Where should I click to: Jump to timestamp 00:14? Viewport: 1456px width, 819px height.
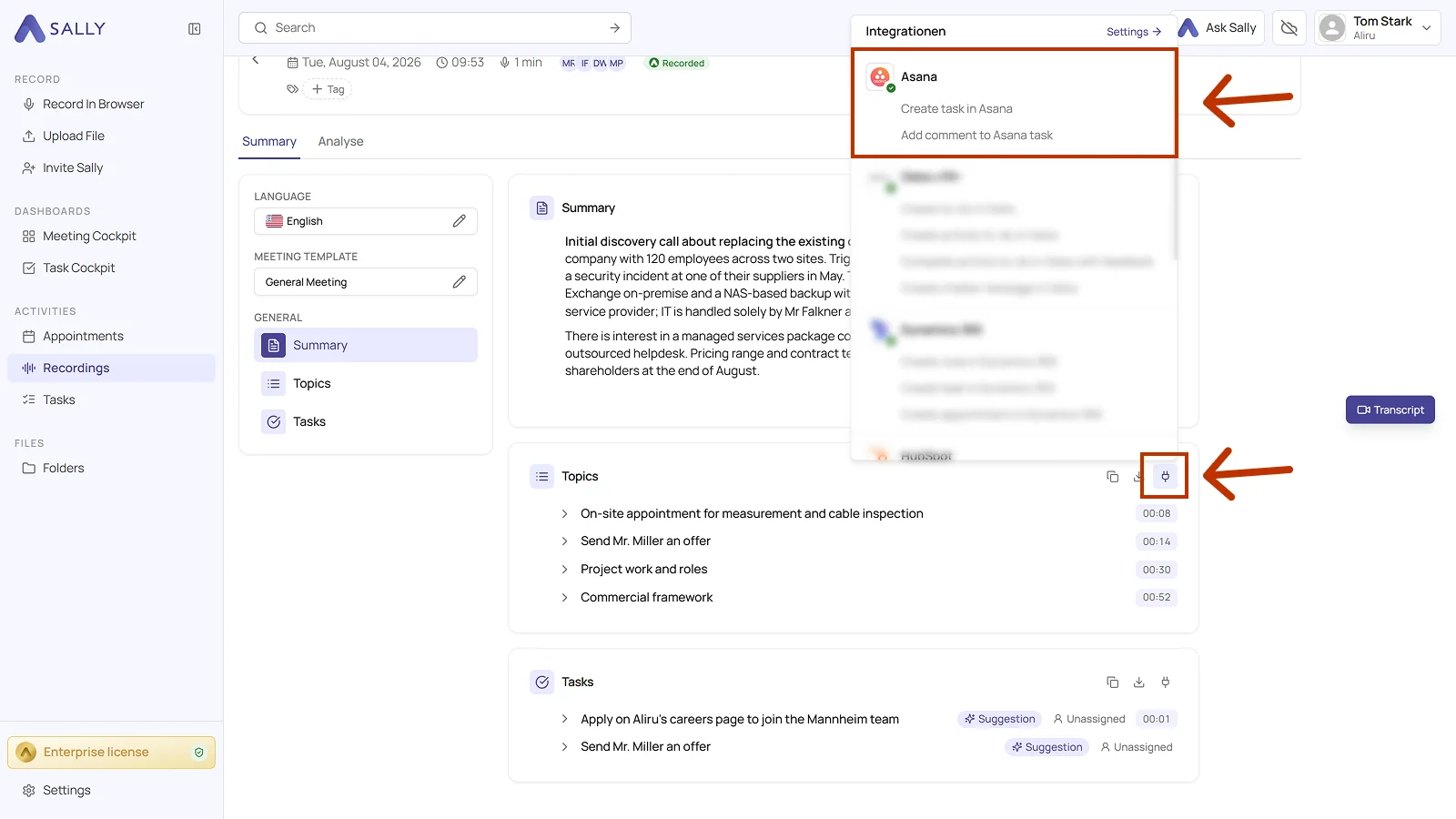point(1157,541)
